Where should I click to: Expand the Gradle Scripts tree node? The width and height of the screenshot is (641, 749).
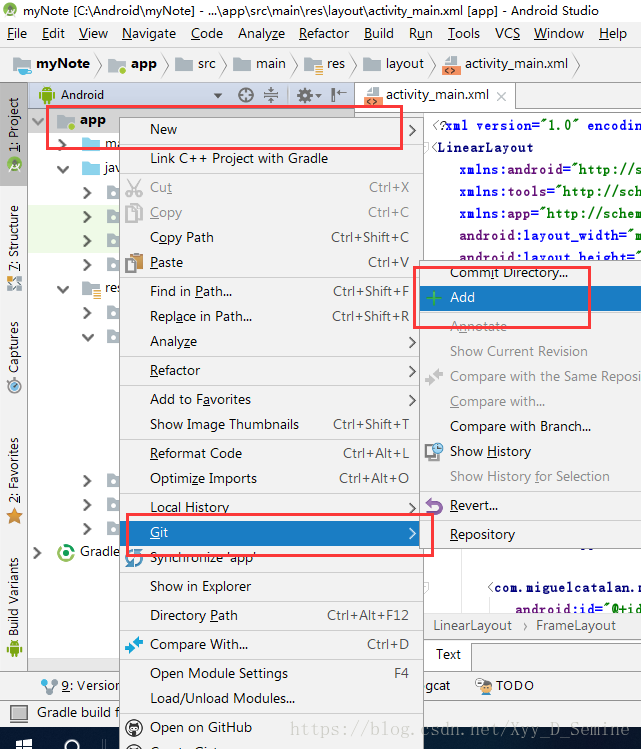(x=37, y=553)
